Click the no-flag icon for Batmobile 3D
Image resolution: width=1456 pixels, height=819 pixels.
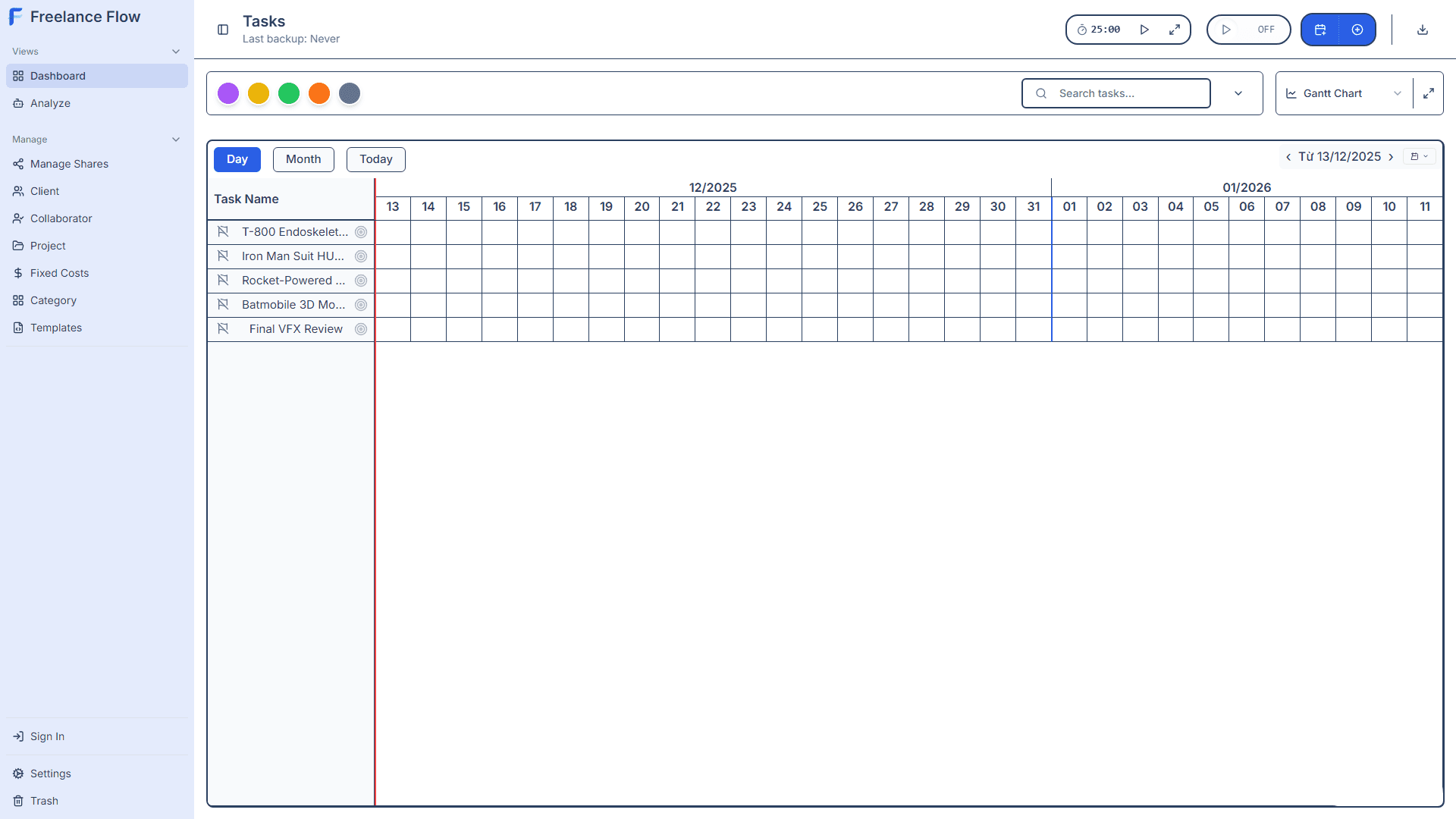[223, 305]
